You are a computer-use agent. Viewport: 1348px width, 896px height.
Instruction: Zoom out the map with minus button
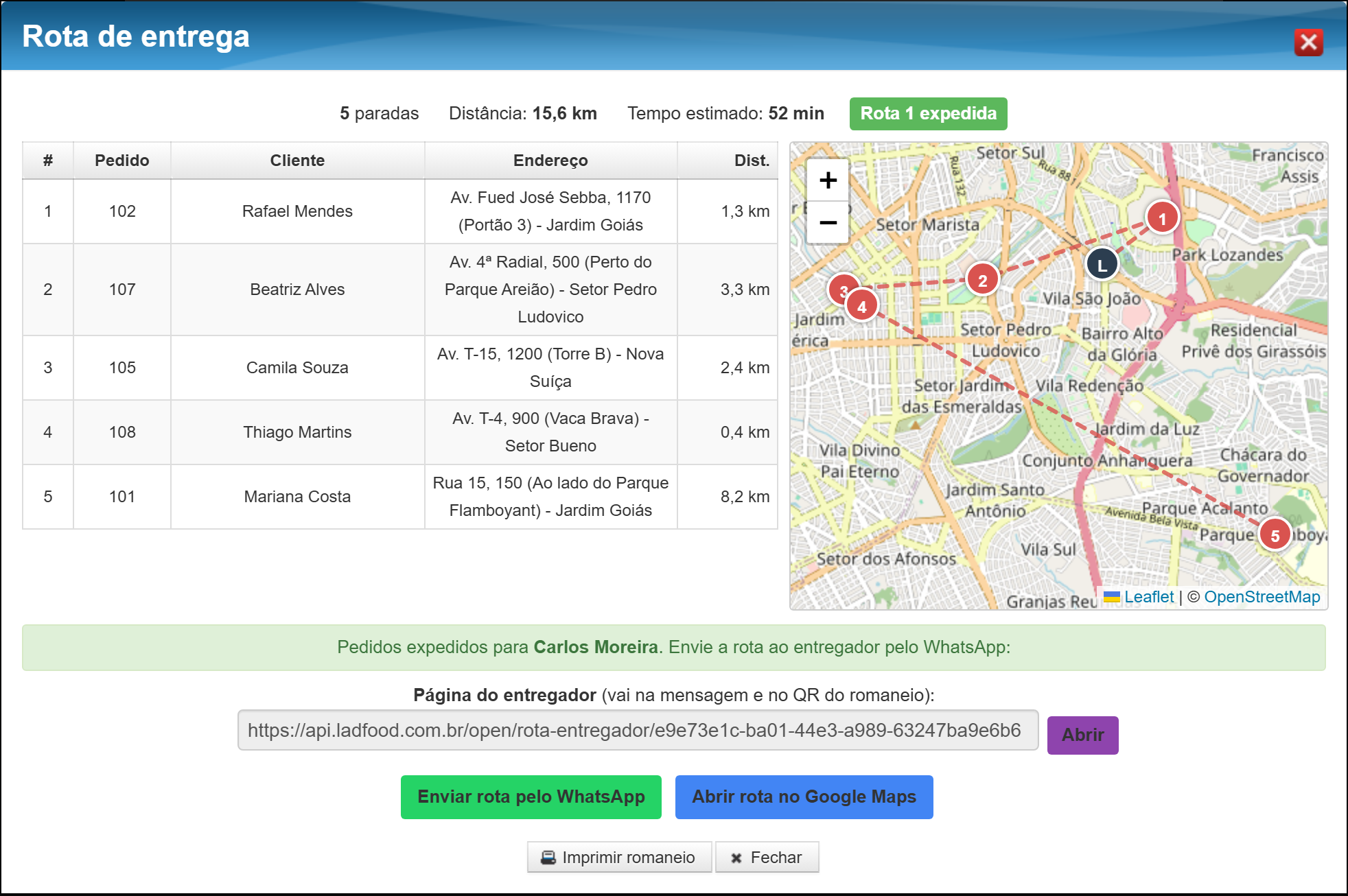(828, 222)
